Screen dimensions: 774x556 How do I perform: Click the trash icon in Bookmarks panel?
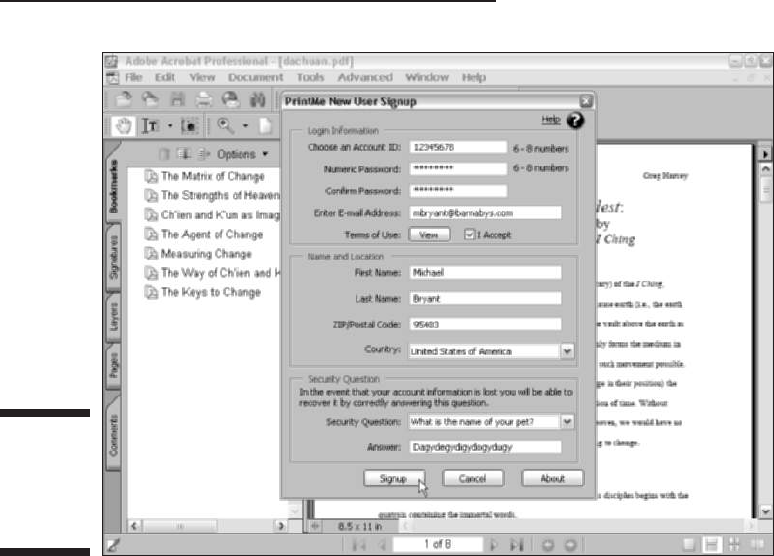tap(164, 154)
